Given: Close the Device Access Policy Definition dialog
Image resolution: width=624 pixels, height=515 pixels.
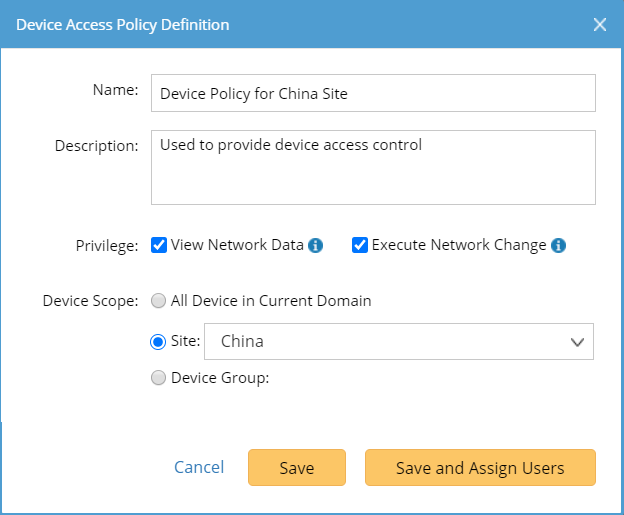Looking at the screenshot, I should point(600,24).
